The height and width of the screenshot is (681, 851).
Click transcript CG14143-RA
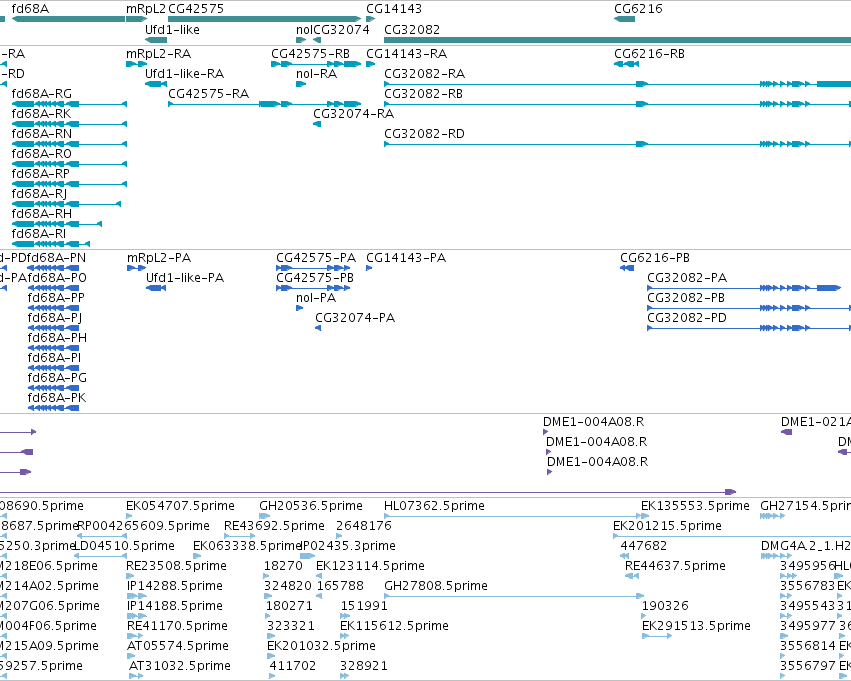tap(371, 64)
